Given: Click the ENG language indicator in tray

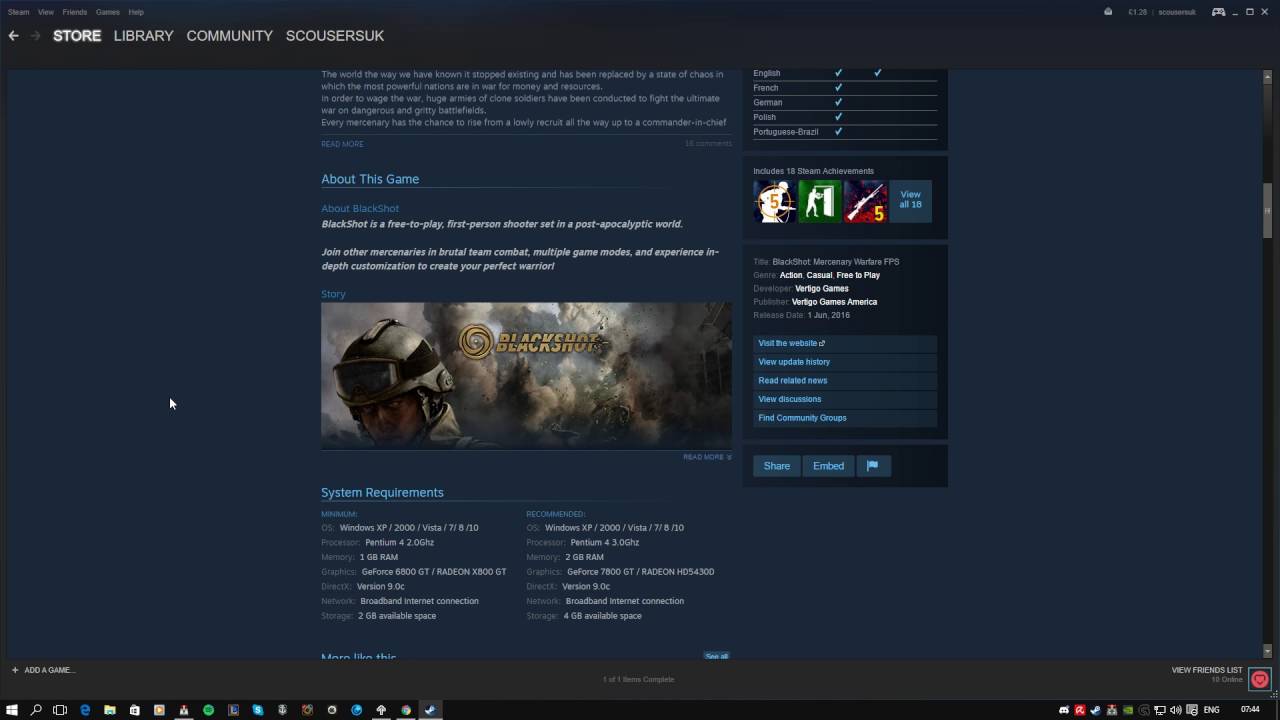Looking at the screenshot, I should 1212,710.
